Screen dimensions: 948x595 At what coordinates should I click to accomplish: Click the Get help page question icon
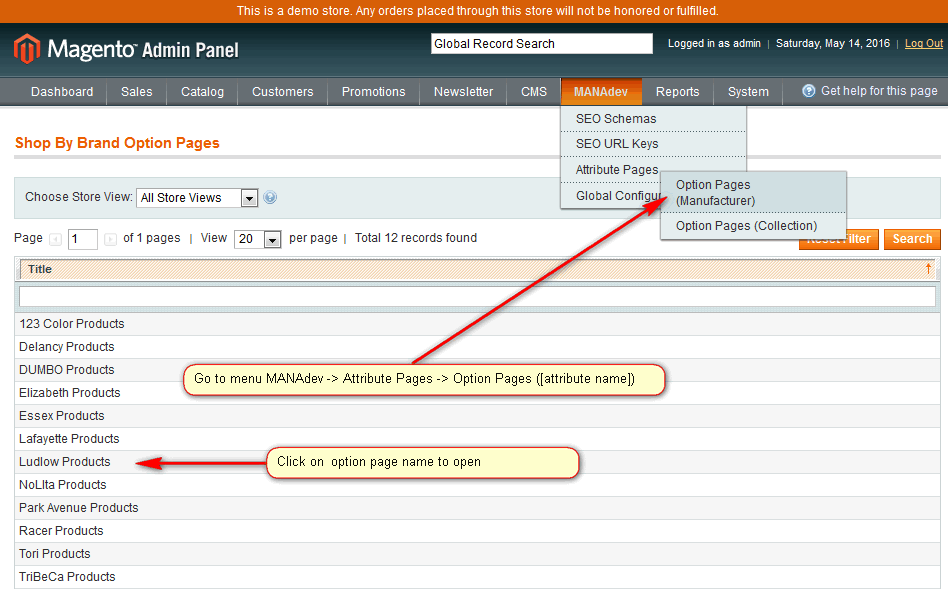(808, 91)
